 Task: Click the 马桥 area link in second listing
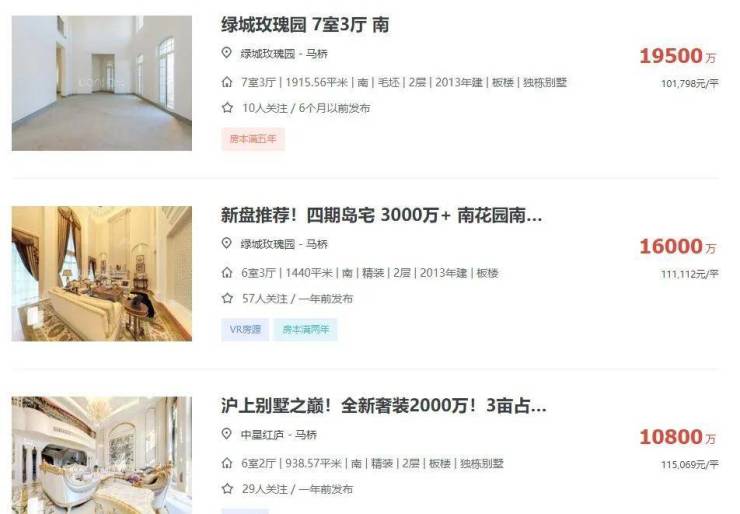pyautogui.click(x=317, y=244)
